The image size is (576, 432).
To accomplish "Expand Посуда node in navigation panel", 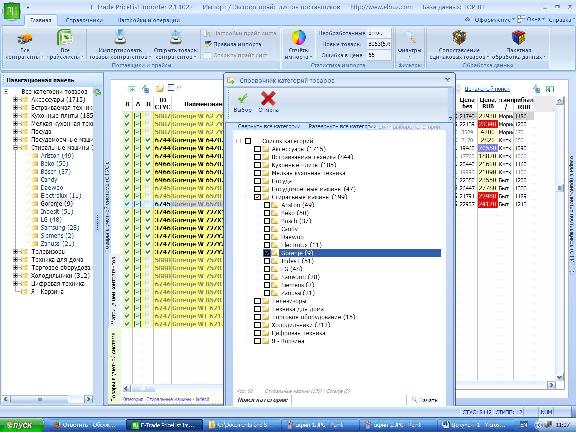I will pyautogui.click(x=15, y=132).
